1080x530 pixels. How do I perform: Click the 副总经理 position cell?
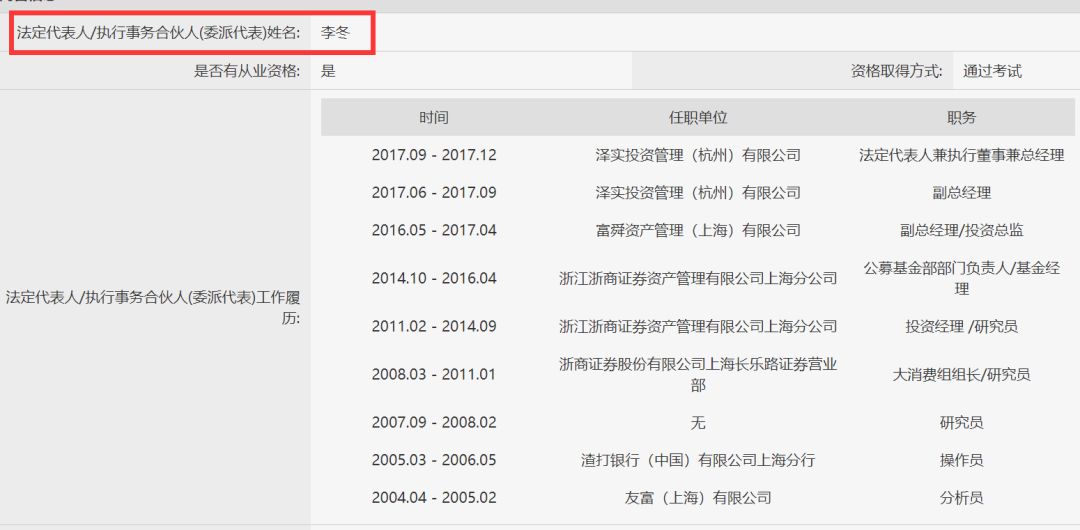click(x=962, y=192)
